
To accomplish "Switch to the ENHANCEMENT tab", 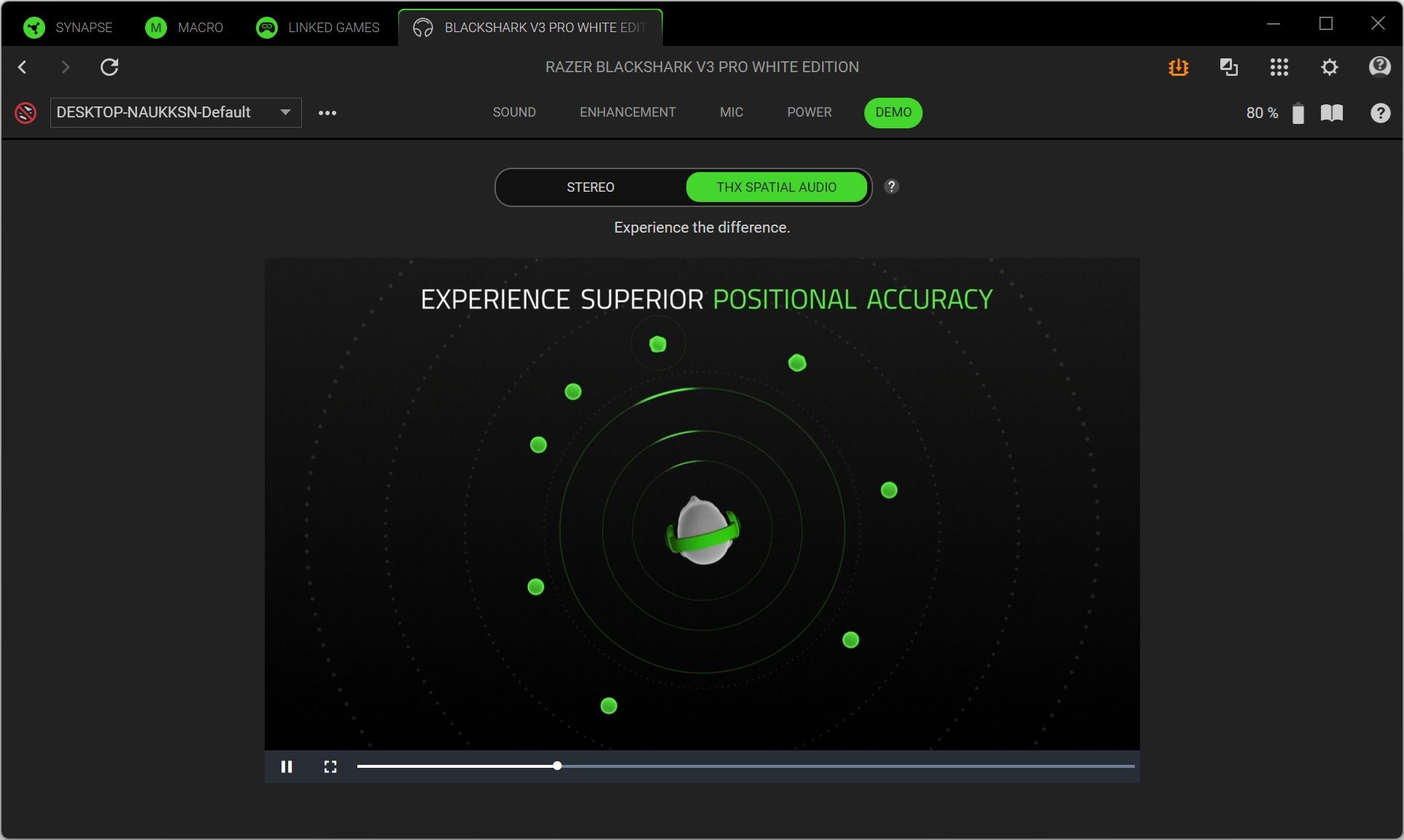I will pos(627,112).
